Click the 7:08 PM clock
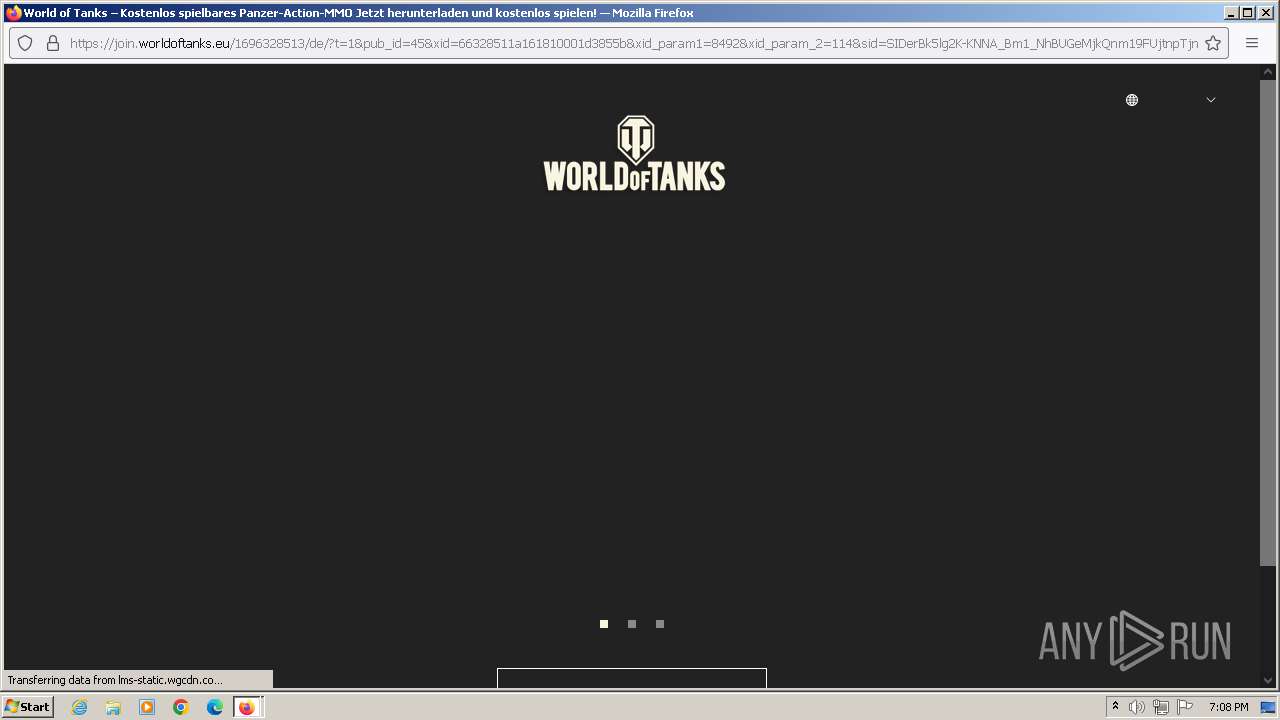 point(1228,707)
